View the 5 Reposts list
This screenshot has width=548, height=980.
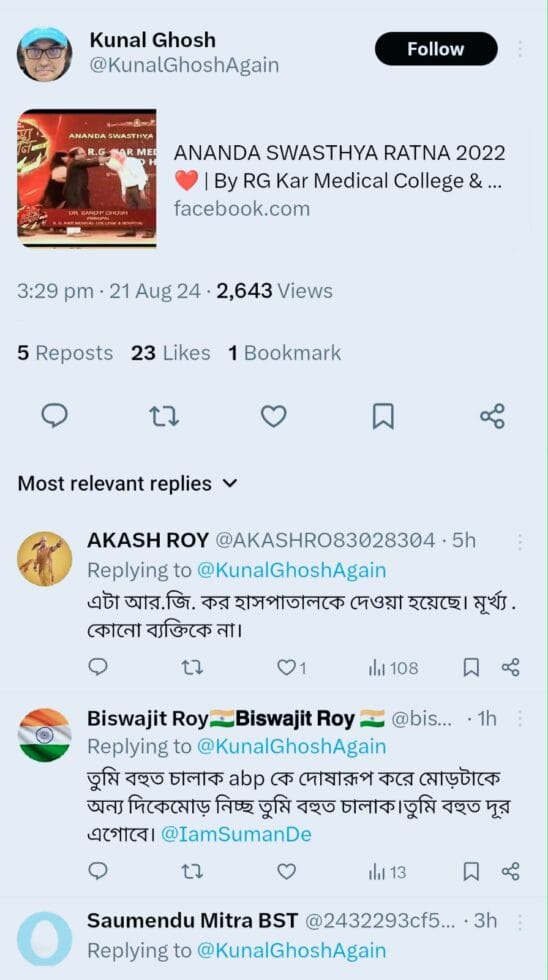point(65,353)
